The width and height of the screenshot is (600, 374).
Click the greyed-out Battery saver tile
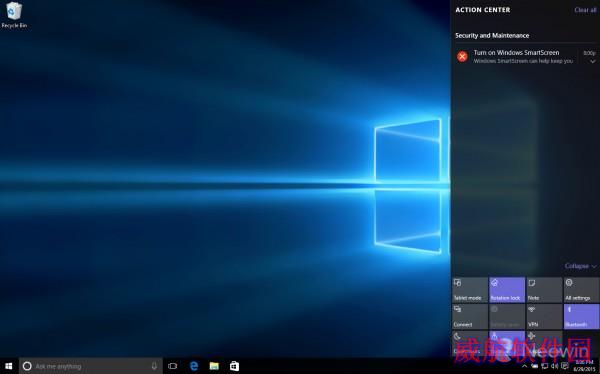click(x=507, y=317)
